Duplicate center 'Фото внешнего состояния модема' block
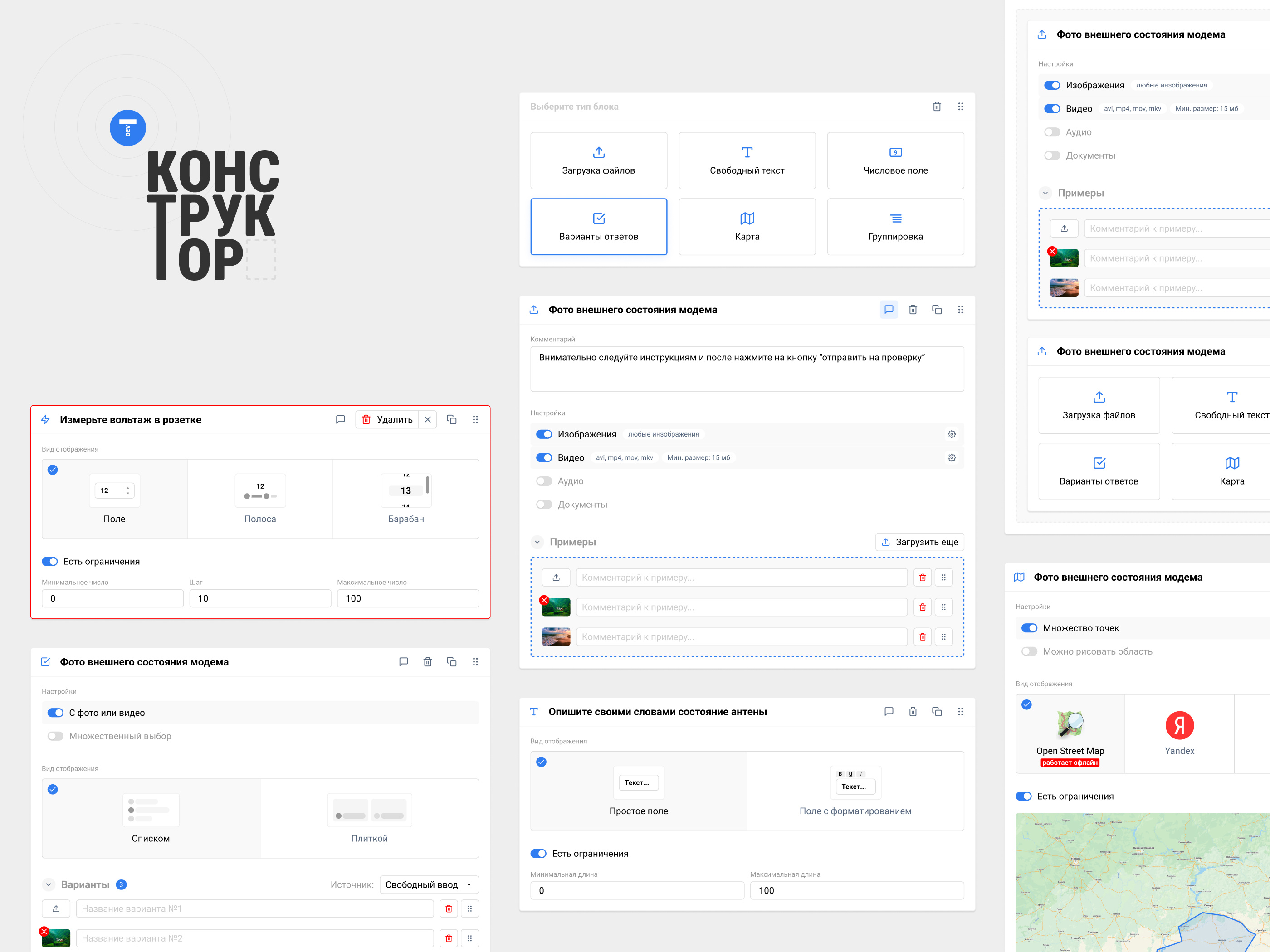This screenshot has height=952, width=1270. [937, 309]
